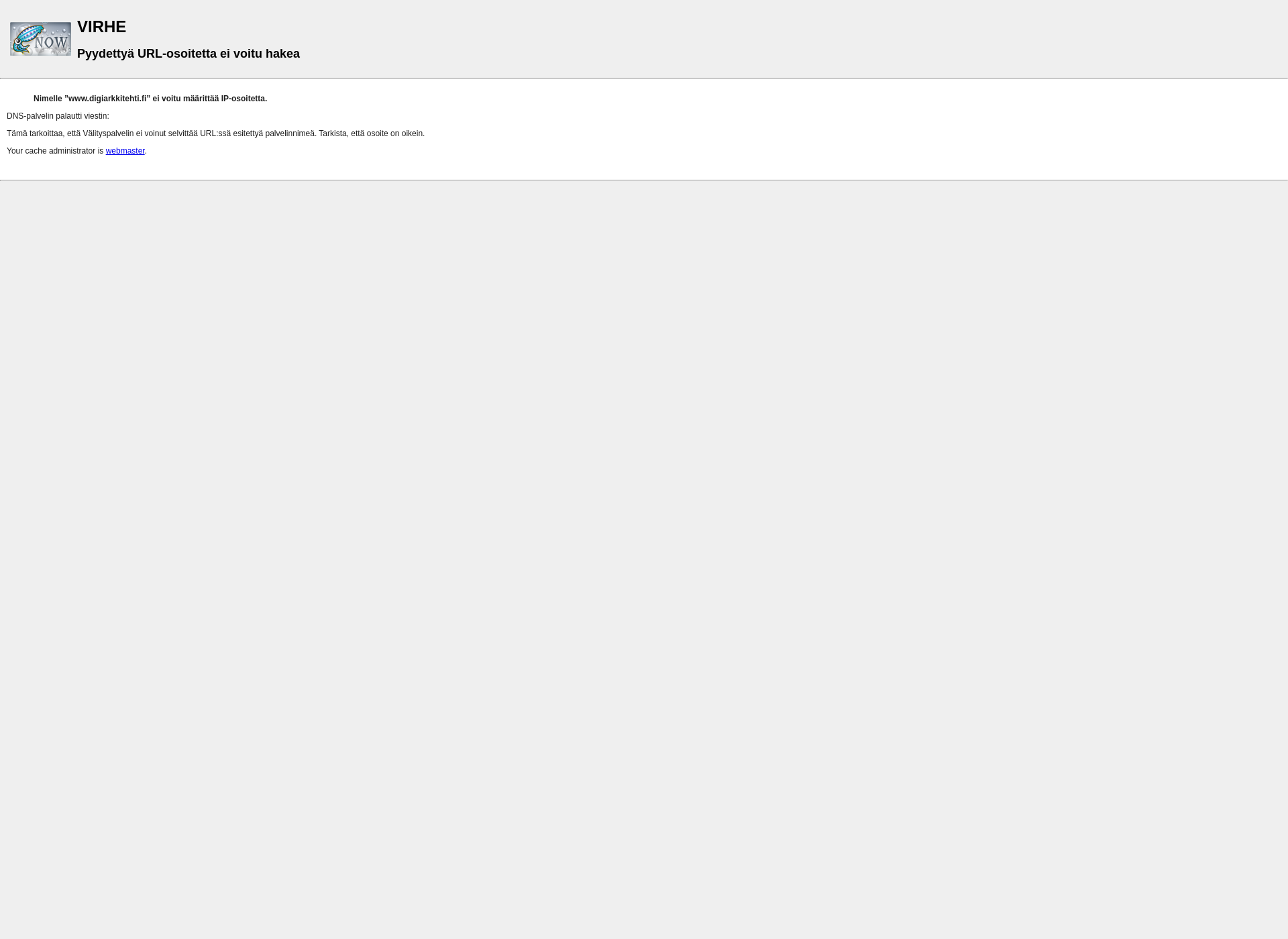The height and width of the screenshot is (939, 1288).
Task: Click the error description paragraph text
Action: click(x=215, y=133)
